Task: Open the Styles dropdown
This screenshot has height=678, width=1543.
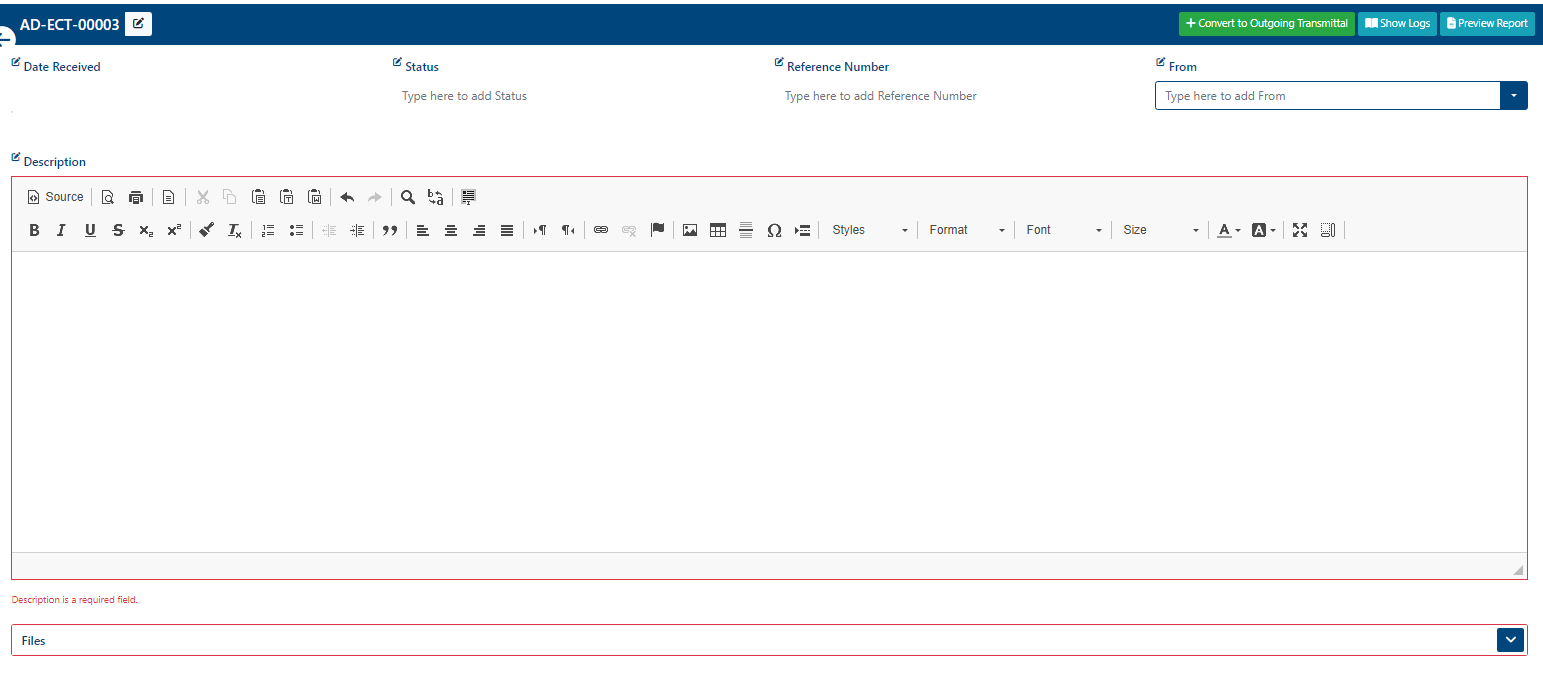Action: (x=870, y=230)
